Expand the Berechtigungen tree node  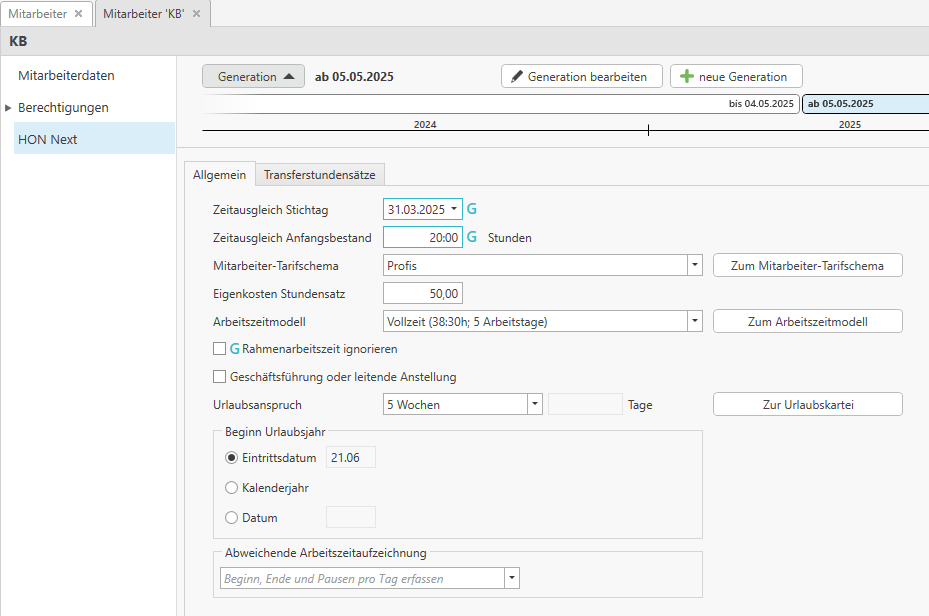(x=9, y=108)
